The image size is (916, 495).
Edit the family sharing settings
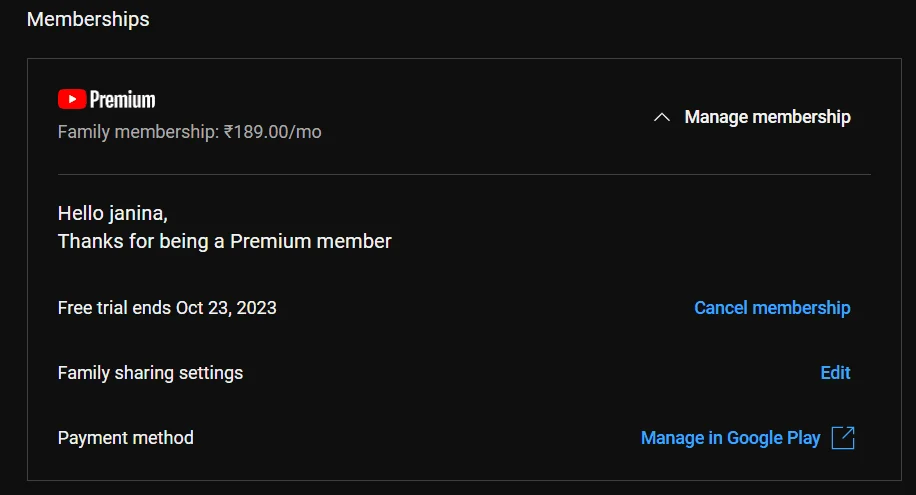pos(835,373)
